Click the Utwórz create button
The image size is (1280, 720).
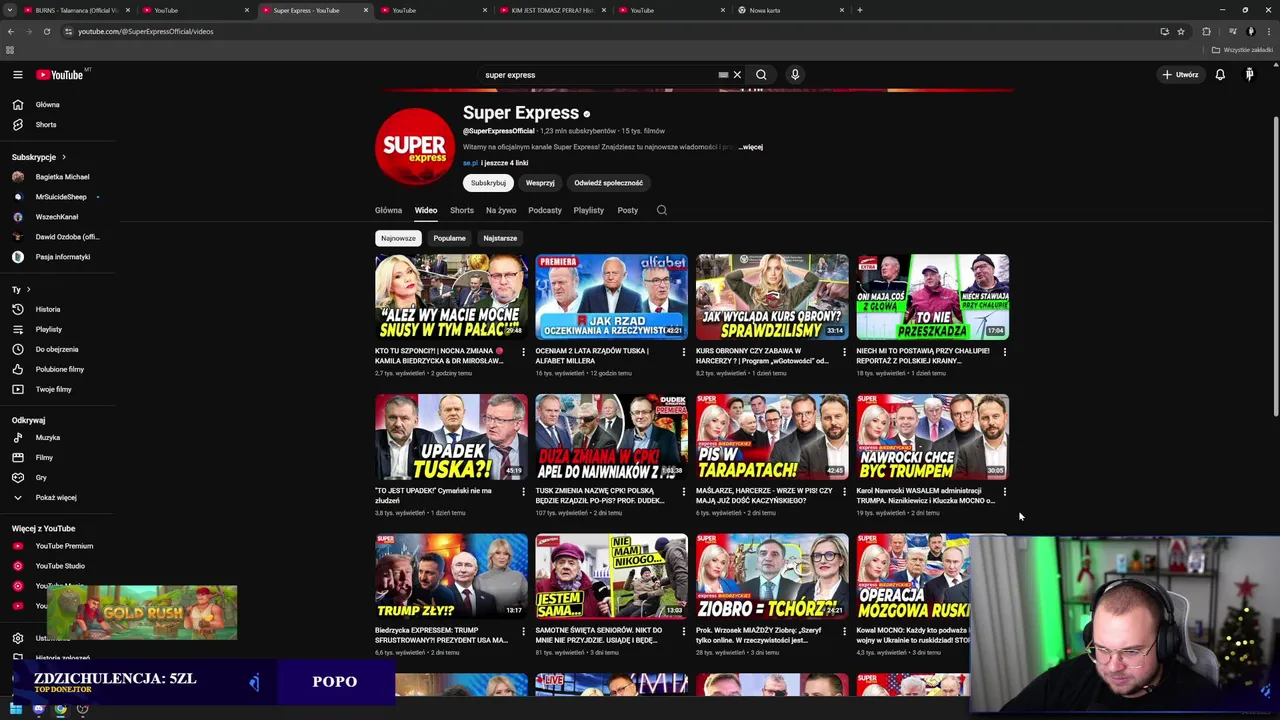[x=1180, y=75]
